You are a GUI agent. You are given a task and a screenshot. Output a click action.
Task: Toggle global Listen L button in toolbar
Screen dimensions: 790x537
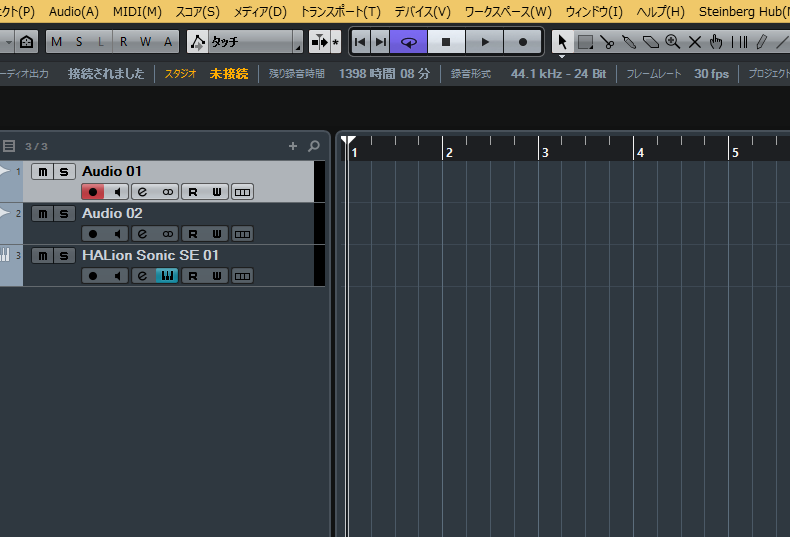pos(101,42)
